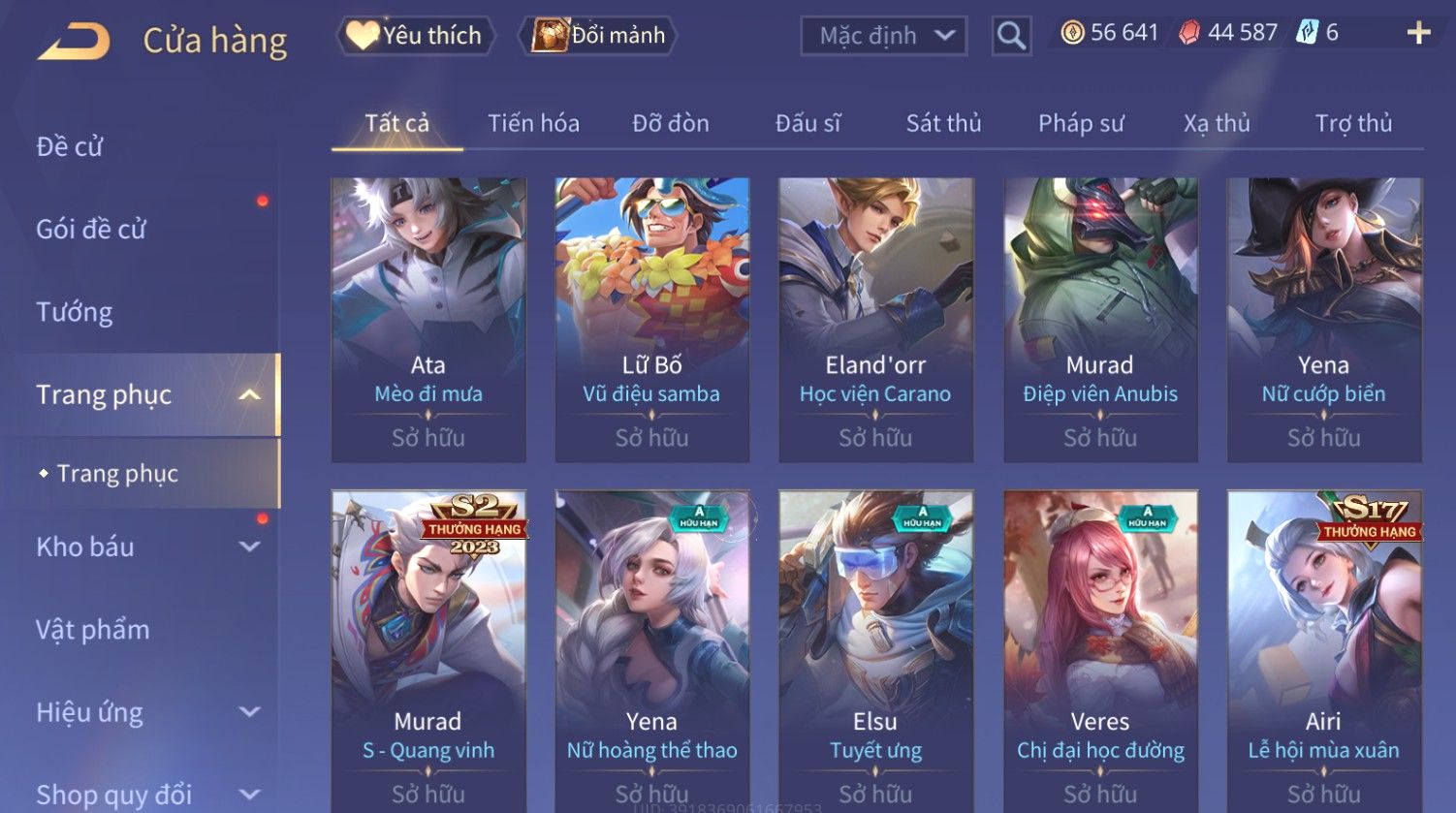This screenshot has height=813, width=1456.
Task: Open the Mặc định sort dropdown
Action: [x=883, y=36]
